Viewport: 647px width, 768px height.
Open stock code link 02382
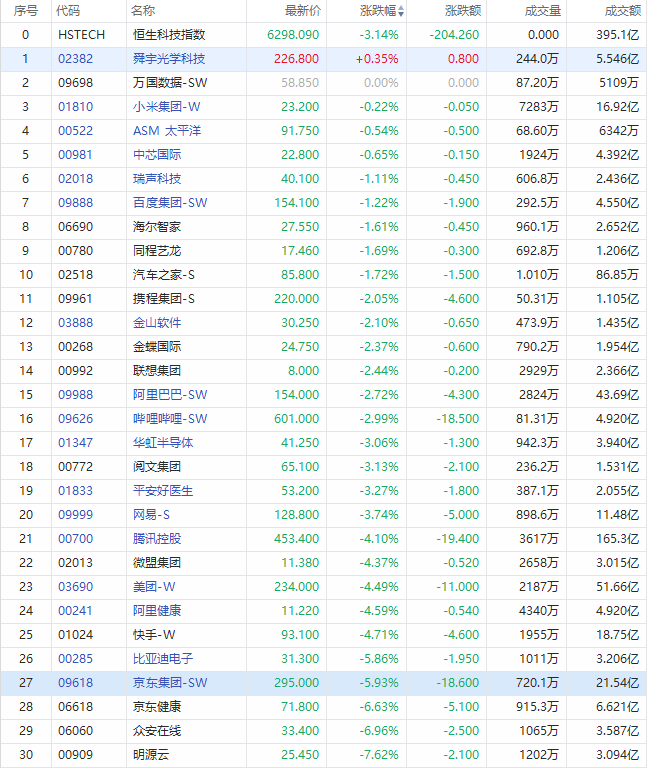point(75,59)
